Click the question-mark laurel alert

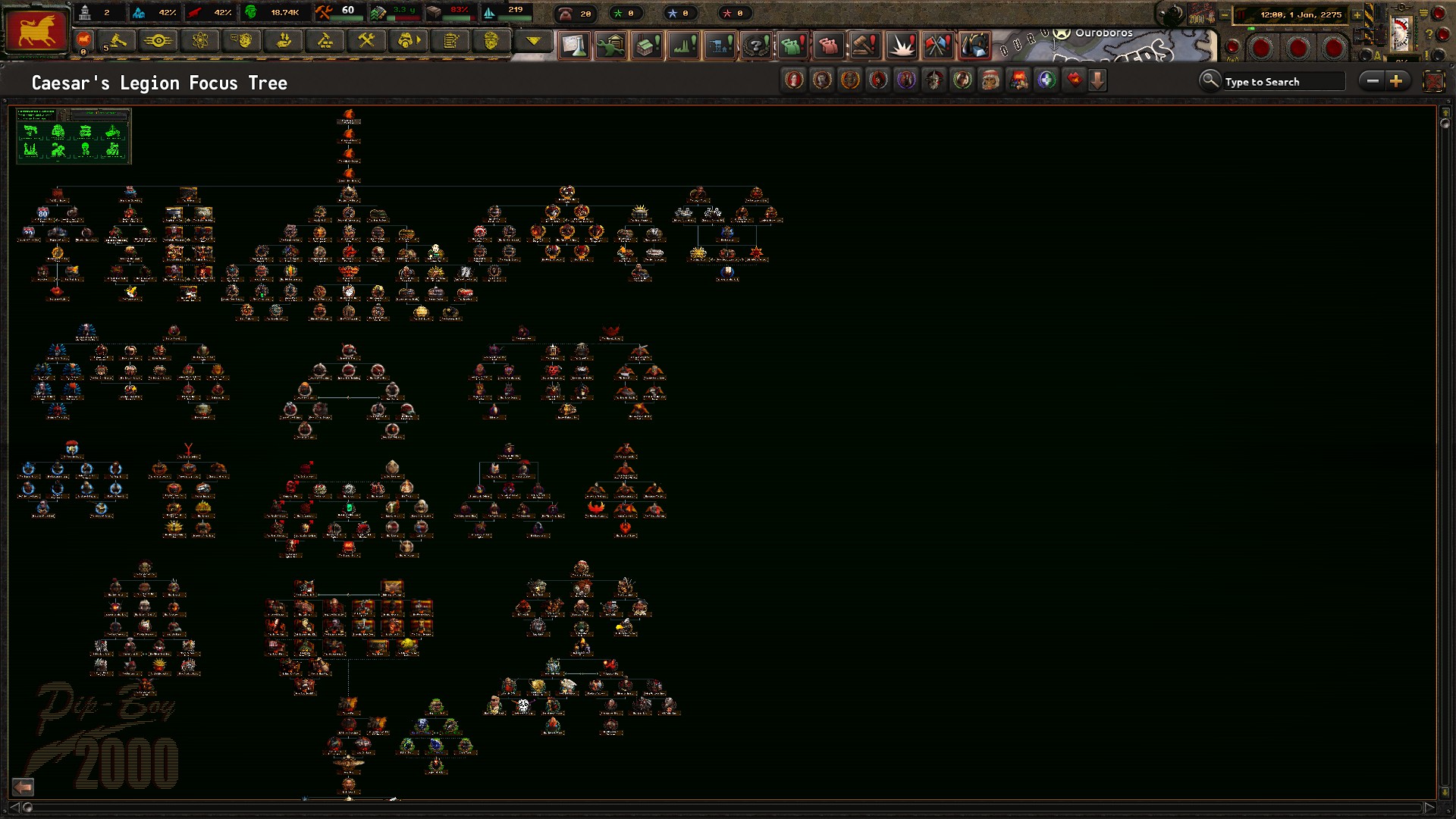(756, 45)
